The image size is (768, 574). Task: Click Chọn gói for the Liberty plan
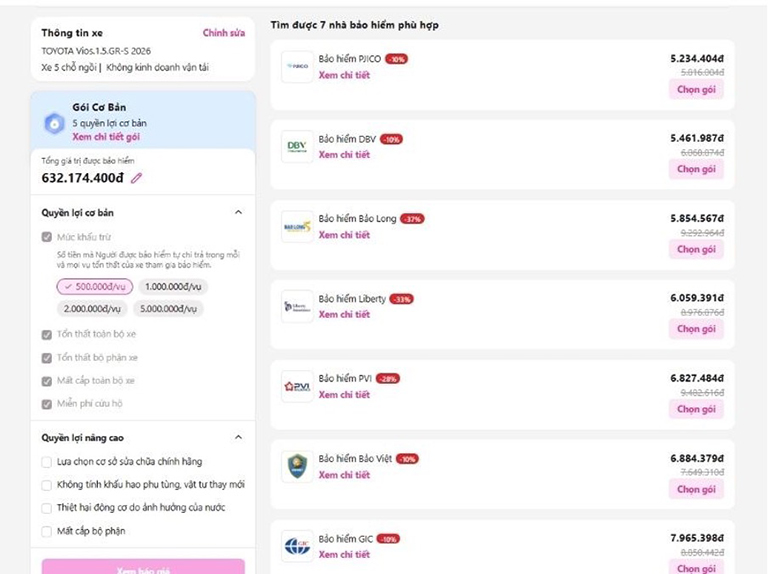696,329
